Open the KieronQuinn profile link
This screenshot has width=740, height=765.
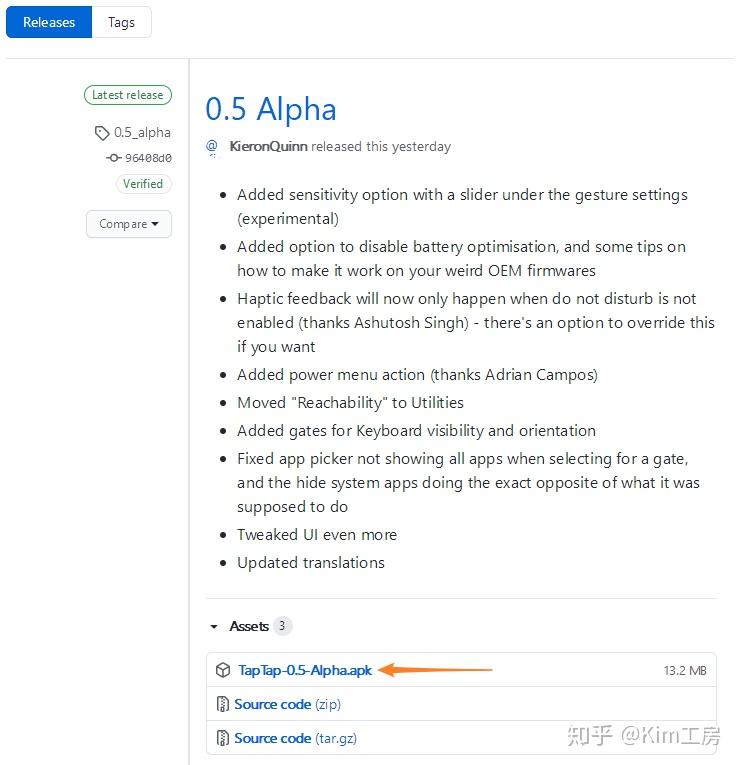click(268, 146)
